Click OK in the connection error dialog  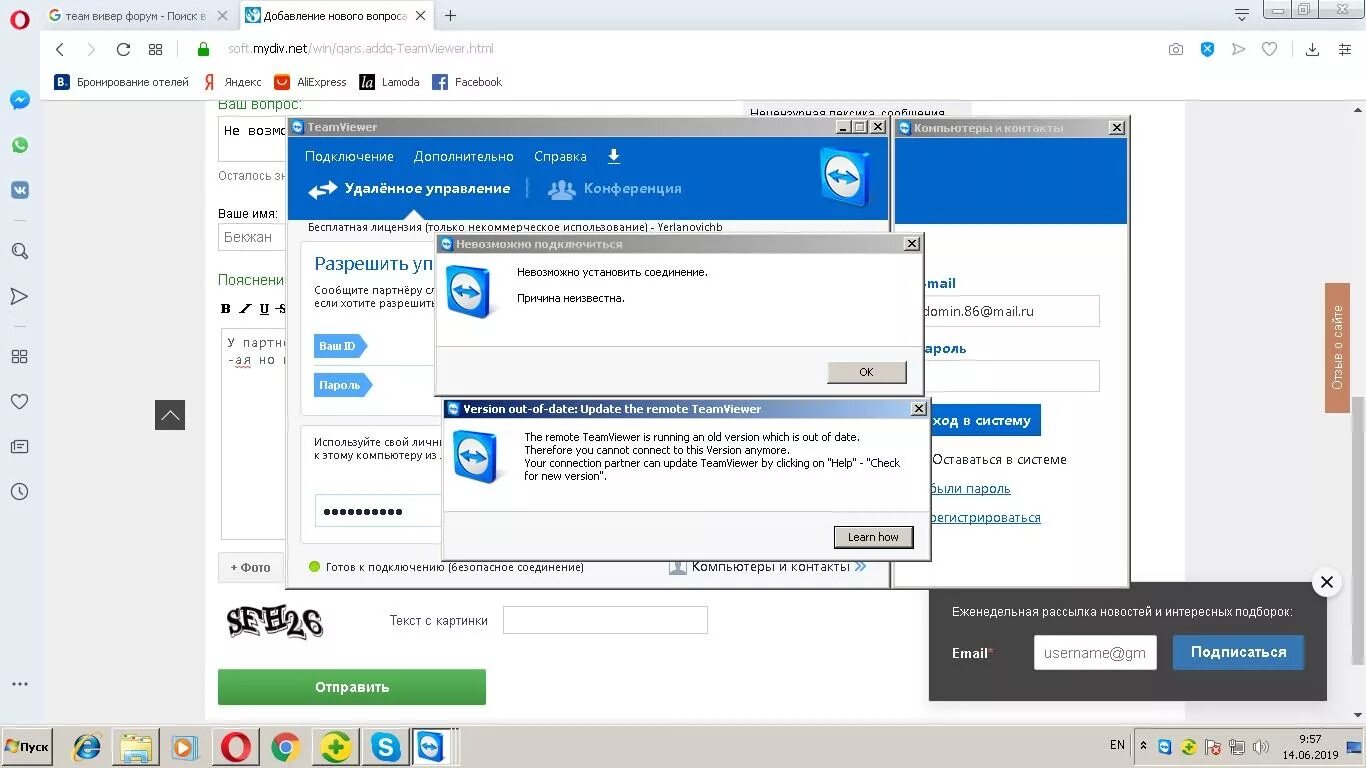866,372
